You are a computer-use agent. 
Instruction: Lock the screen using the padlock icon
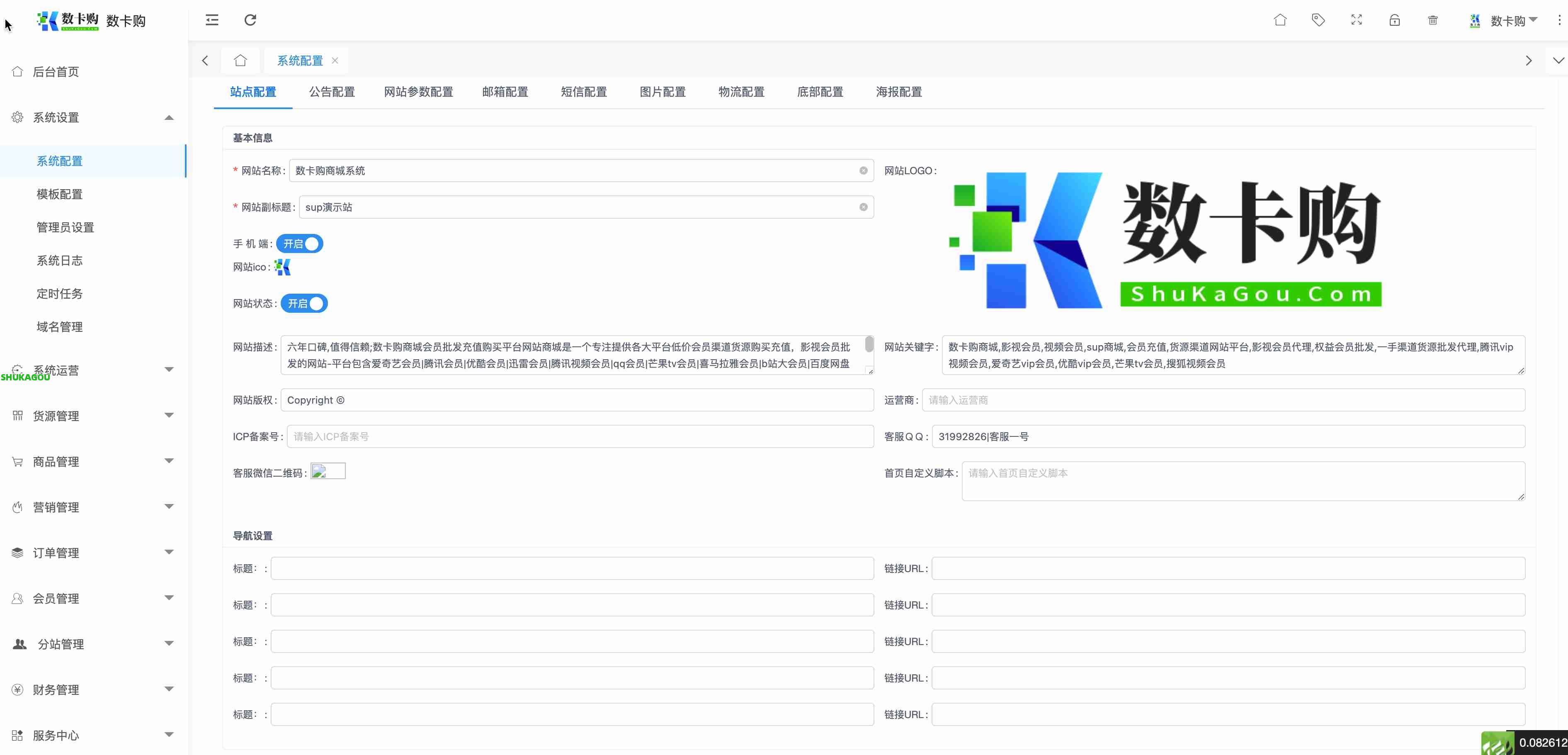click(x=1395, y=20)
